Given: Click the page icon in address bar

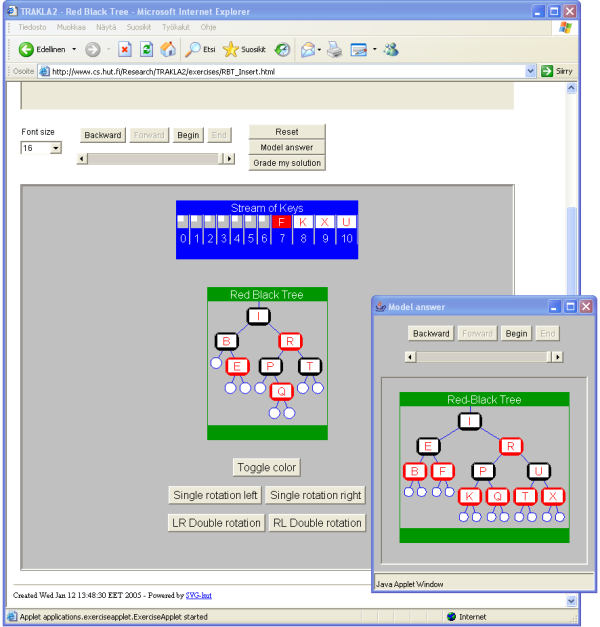Looking at the screenshot, I should [x=44, y=72].
